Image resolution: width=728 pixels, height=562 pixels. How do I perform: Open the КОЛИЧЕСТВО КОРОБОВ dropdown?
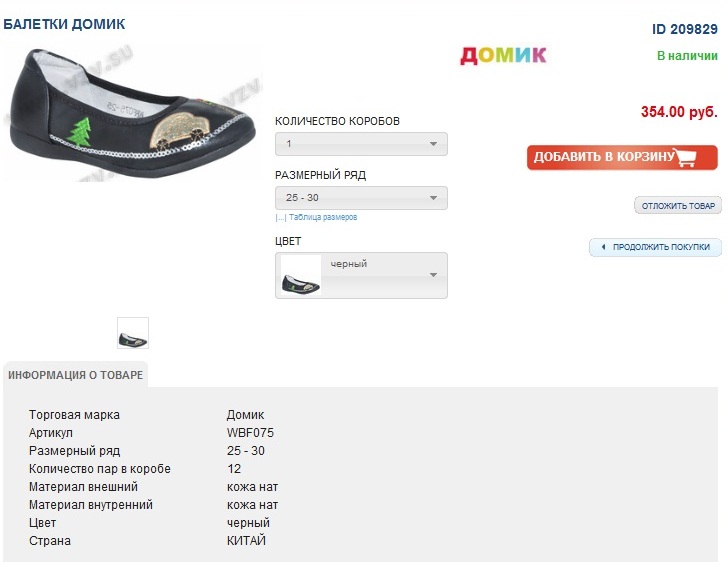(x=361, y=144)
